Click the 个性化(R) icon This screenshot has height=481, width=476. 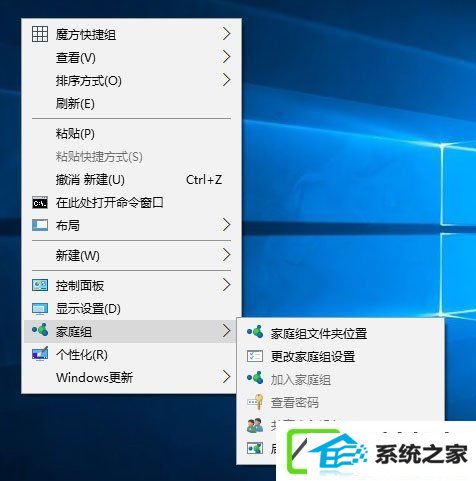click(x=40, y=354)
